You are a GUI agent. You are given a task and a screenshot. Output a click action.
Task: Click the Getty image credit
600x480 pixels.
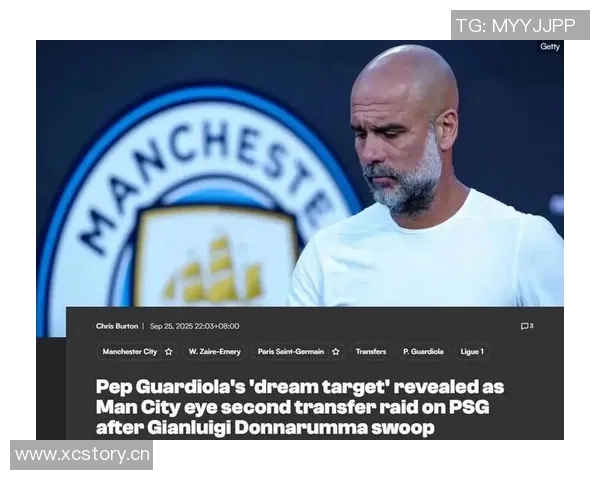tap(549, 47)
